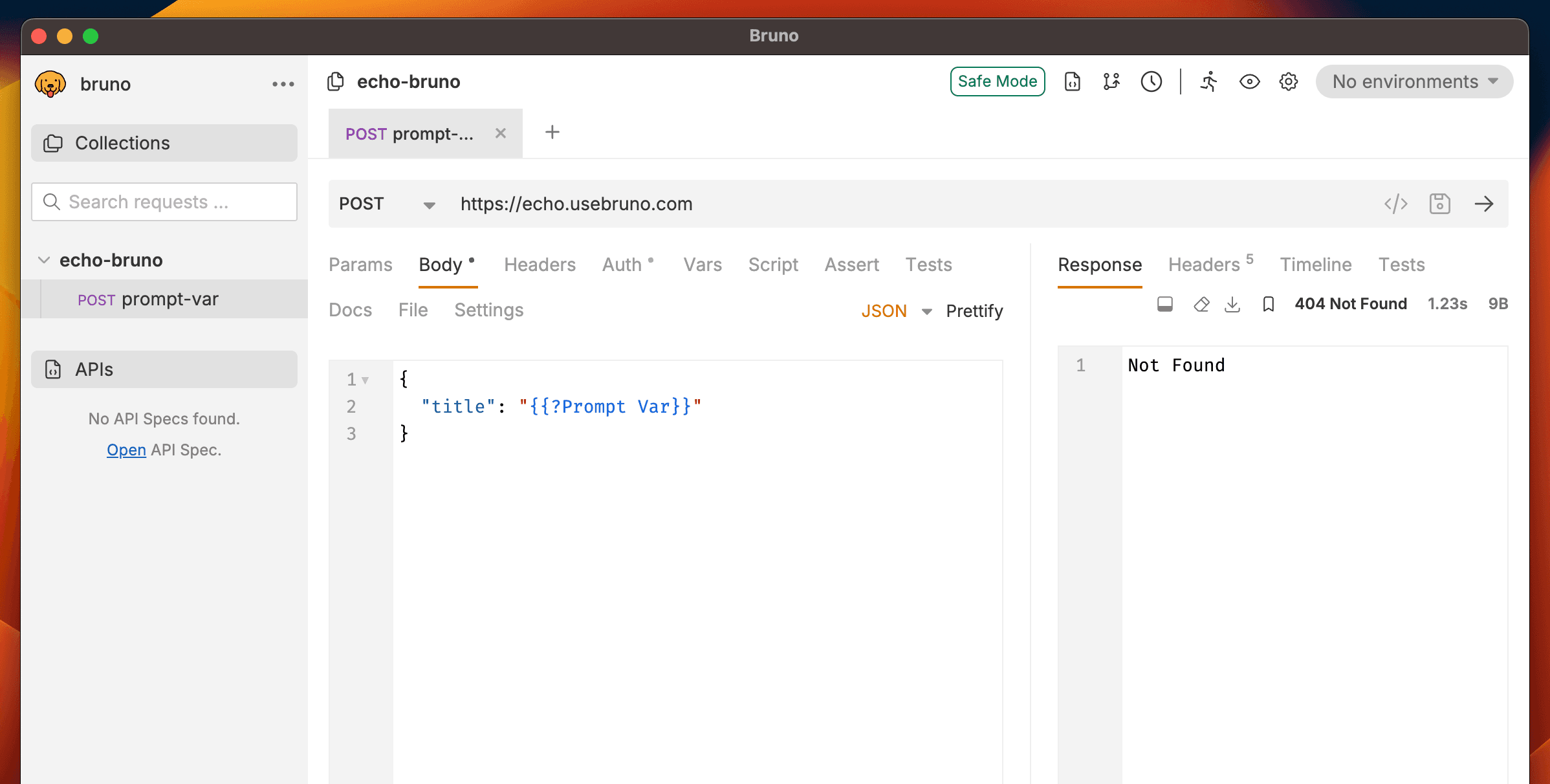Click Open API Spec link in sidebar

tap(126, 450)
